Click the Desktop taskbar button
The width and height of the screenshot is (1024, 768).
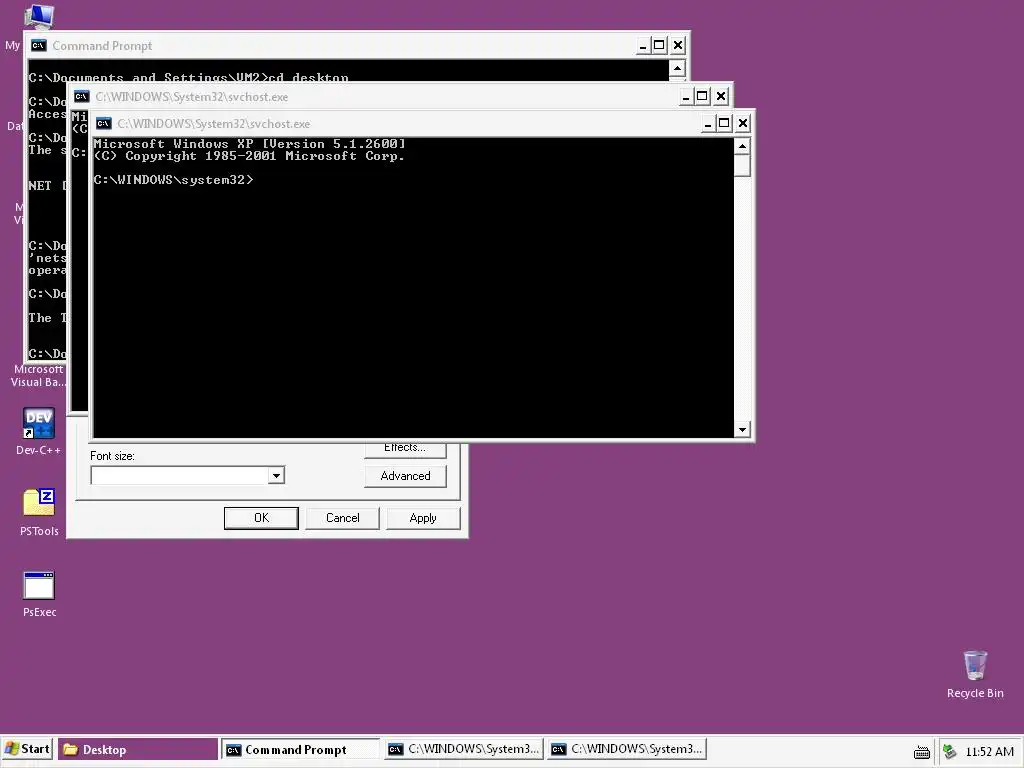tap(138, 750)
